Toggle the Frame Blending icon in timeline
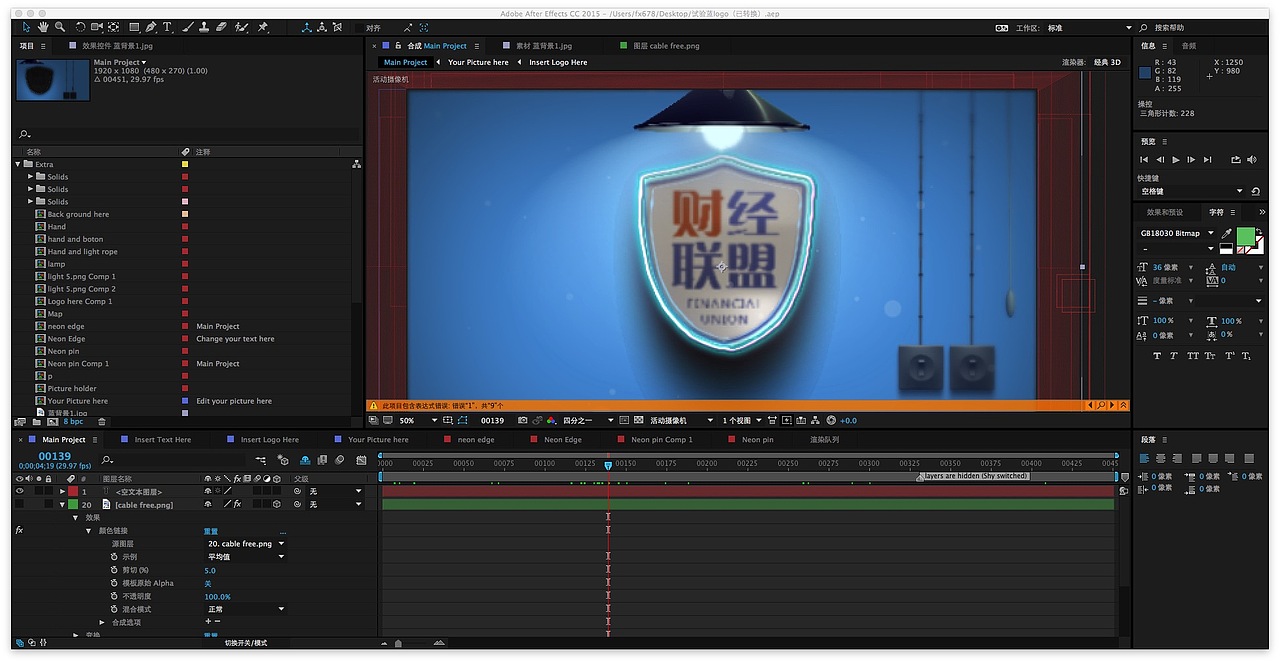 [322, 460]
